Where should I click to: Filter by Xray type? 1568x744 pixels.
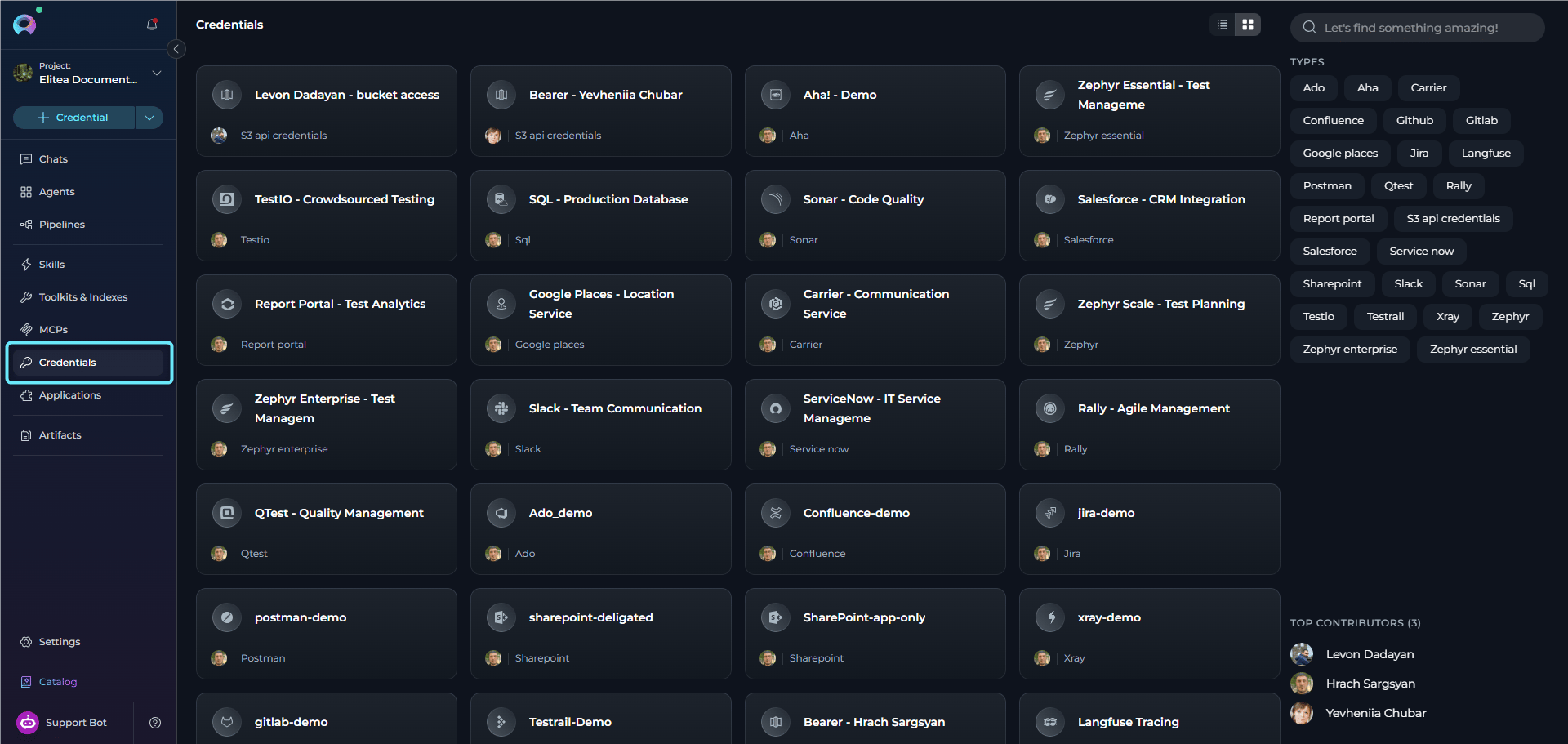pos(1447,317)
